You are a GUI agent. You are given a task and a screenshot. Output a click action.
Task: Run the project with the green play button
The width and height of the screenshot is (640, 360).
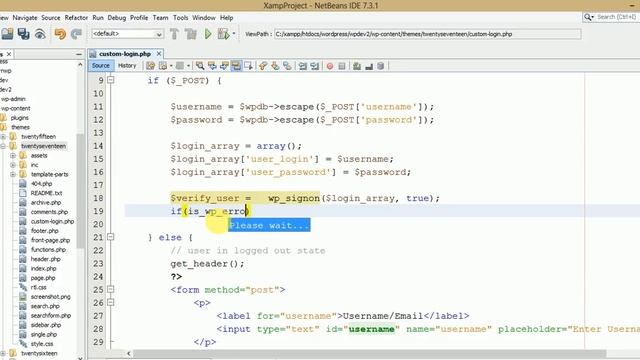208,34
